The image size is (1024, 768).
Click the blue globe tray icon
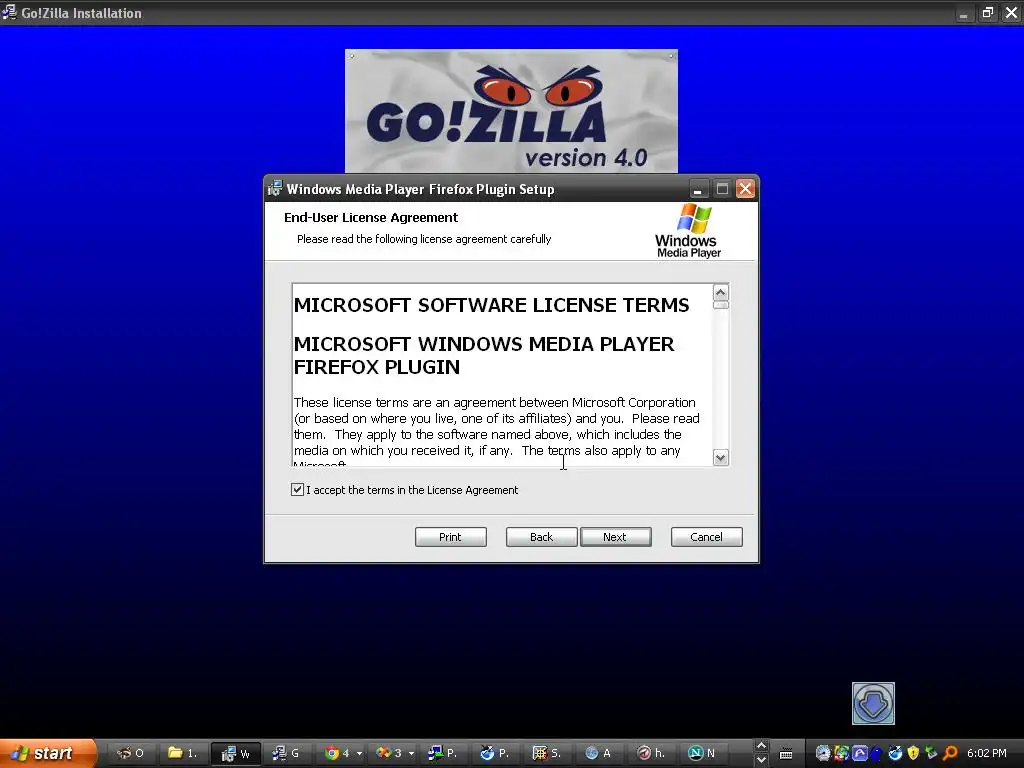895,753
